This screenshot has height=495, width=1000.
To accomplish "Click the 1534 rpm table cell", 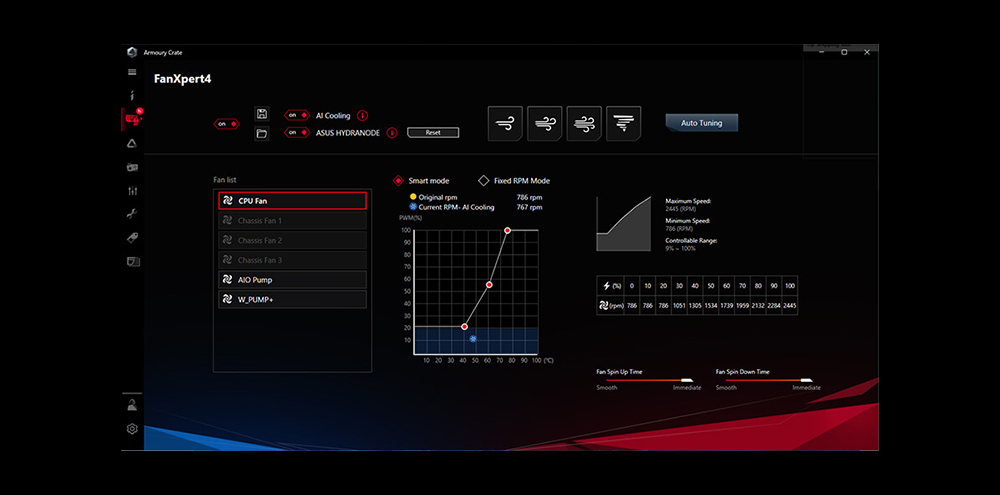I will 711,306.
